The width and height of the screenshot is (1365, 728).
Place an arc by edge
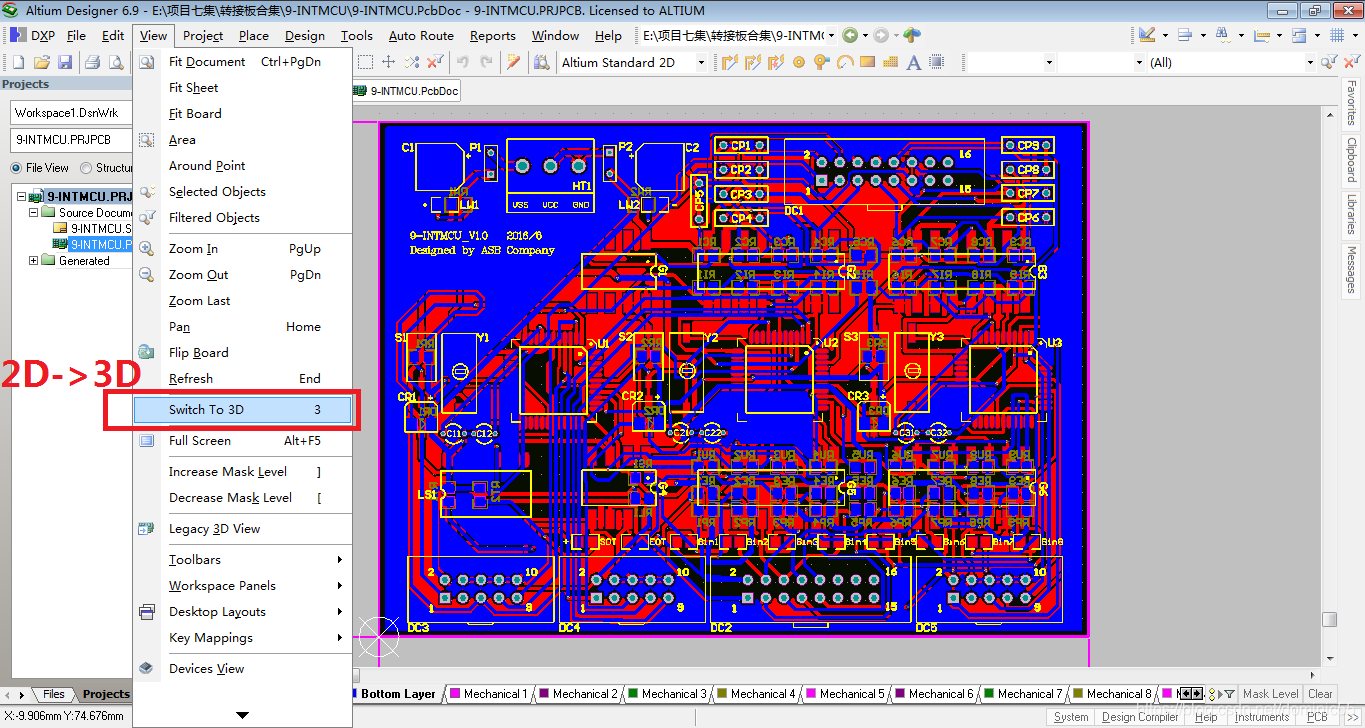[845, 62]
